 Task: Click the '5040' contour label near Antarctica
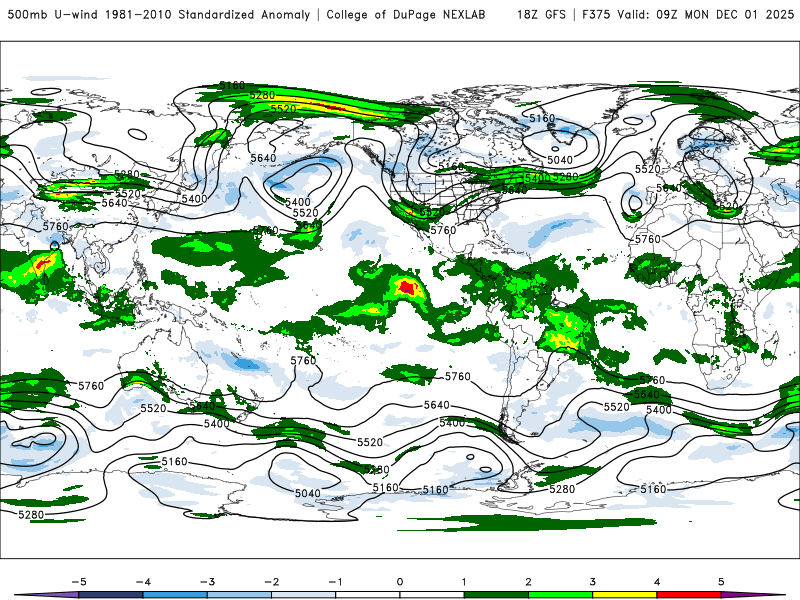(x=308, y=493)
